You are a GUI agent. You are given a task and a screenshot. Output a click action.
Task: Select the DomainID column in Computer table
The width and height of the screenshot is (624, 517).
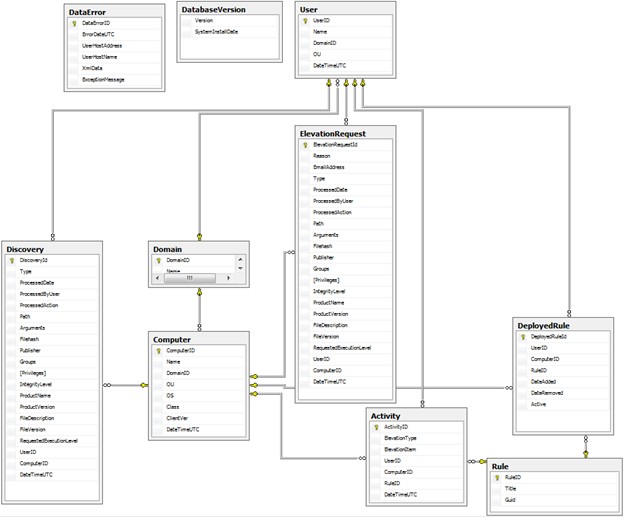[199, 373]
